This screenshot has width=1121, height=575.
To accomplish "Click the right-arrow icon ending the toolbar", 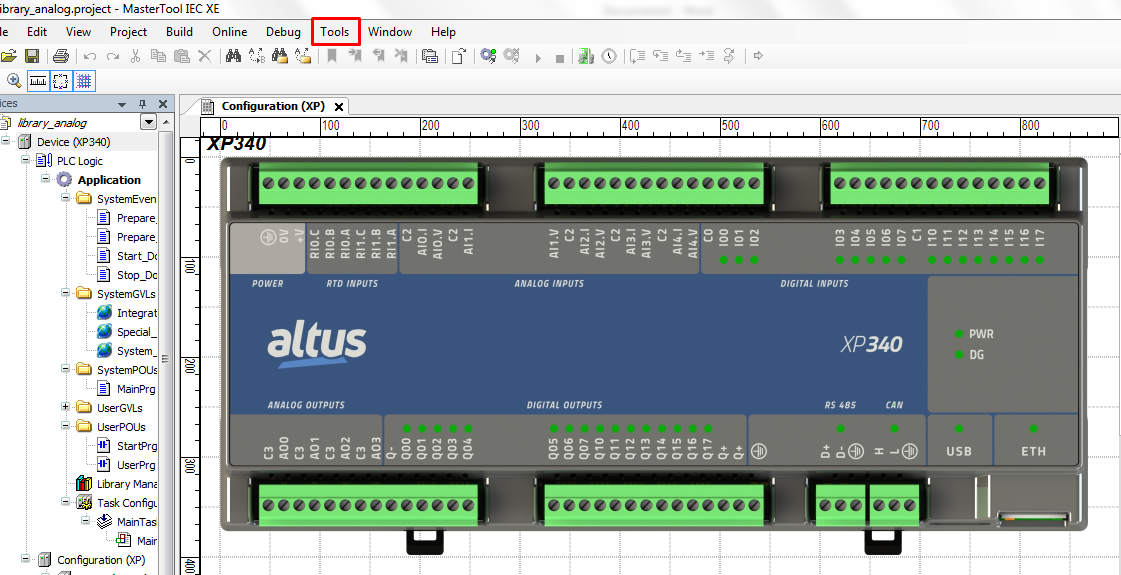I will [x=759, y=56].
